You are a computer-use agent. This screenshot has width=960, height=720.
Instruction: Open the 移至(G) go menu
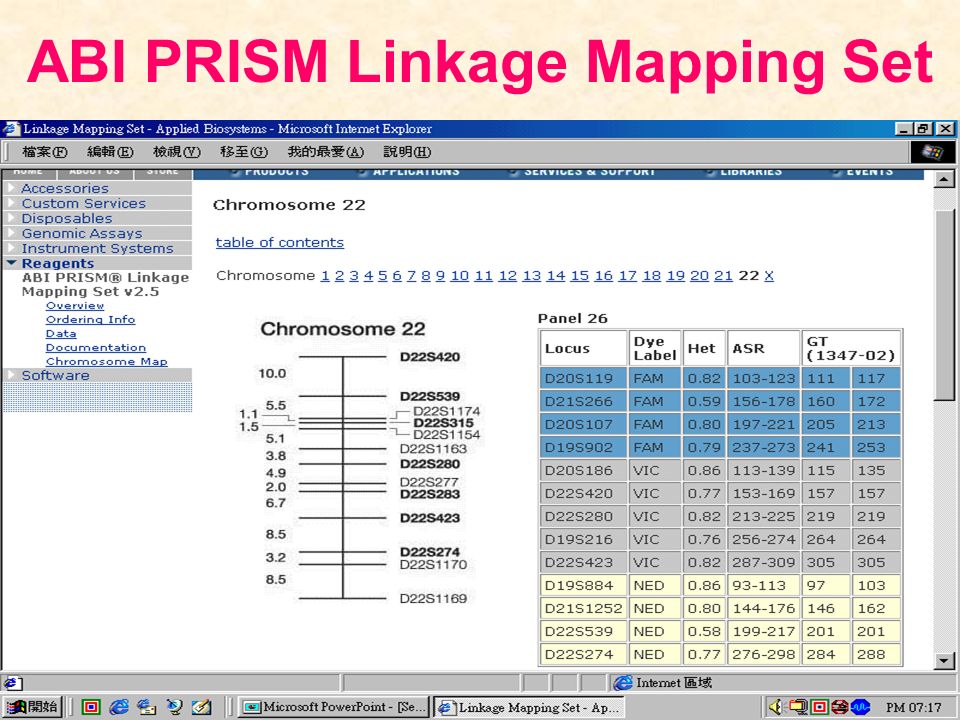[x=244, y=152]
